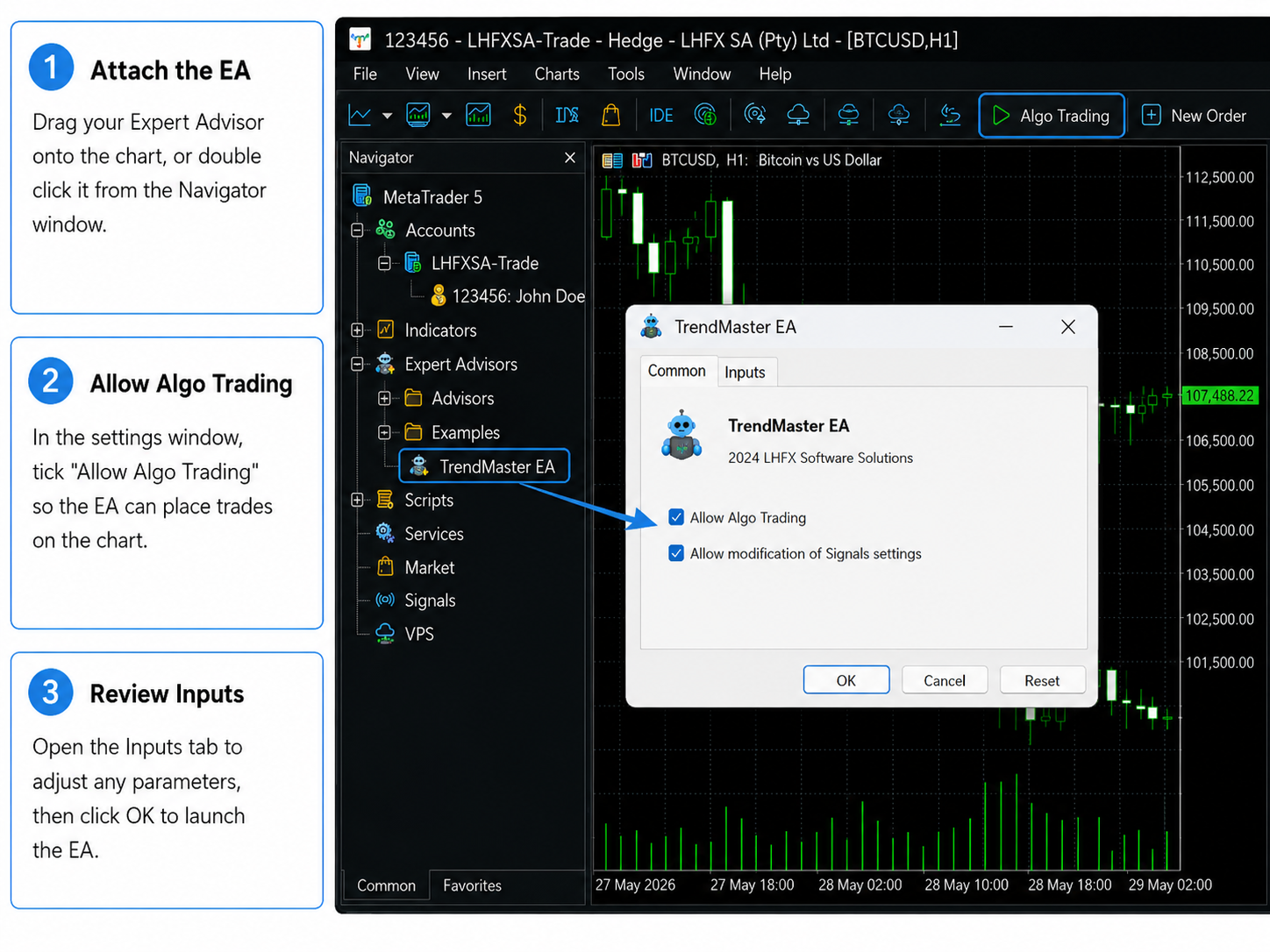Close the Navigator panel
1270x952 pixels.
point(570,158)
